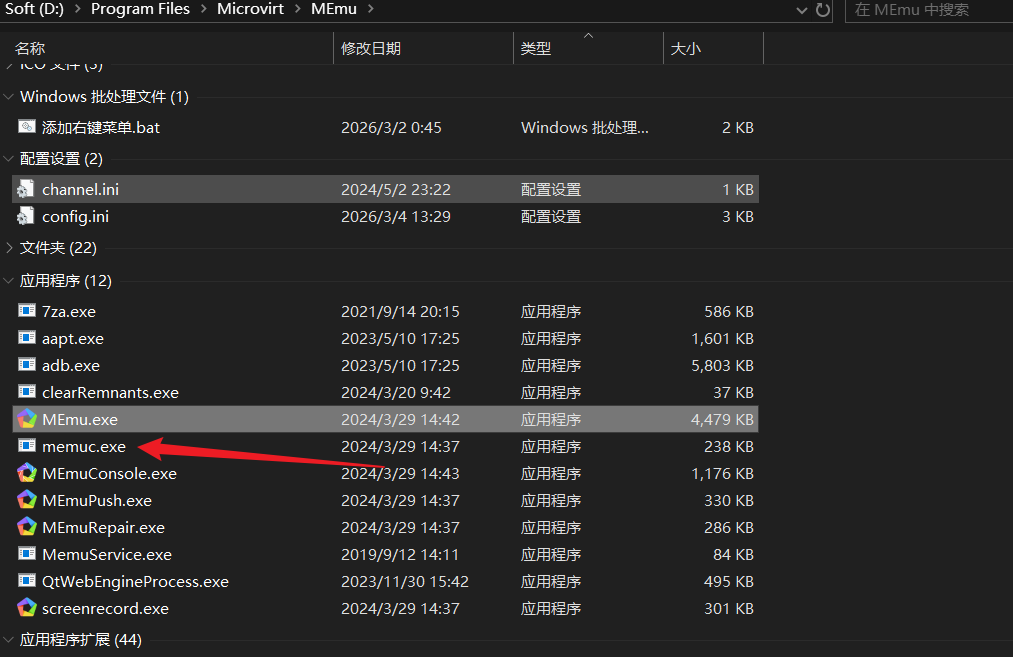Collapse the Windows 批处理文件 group

pos(10,97)
